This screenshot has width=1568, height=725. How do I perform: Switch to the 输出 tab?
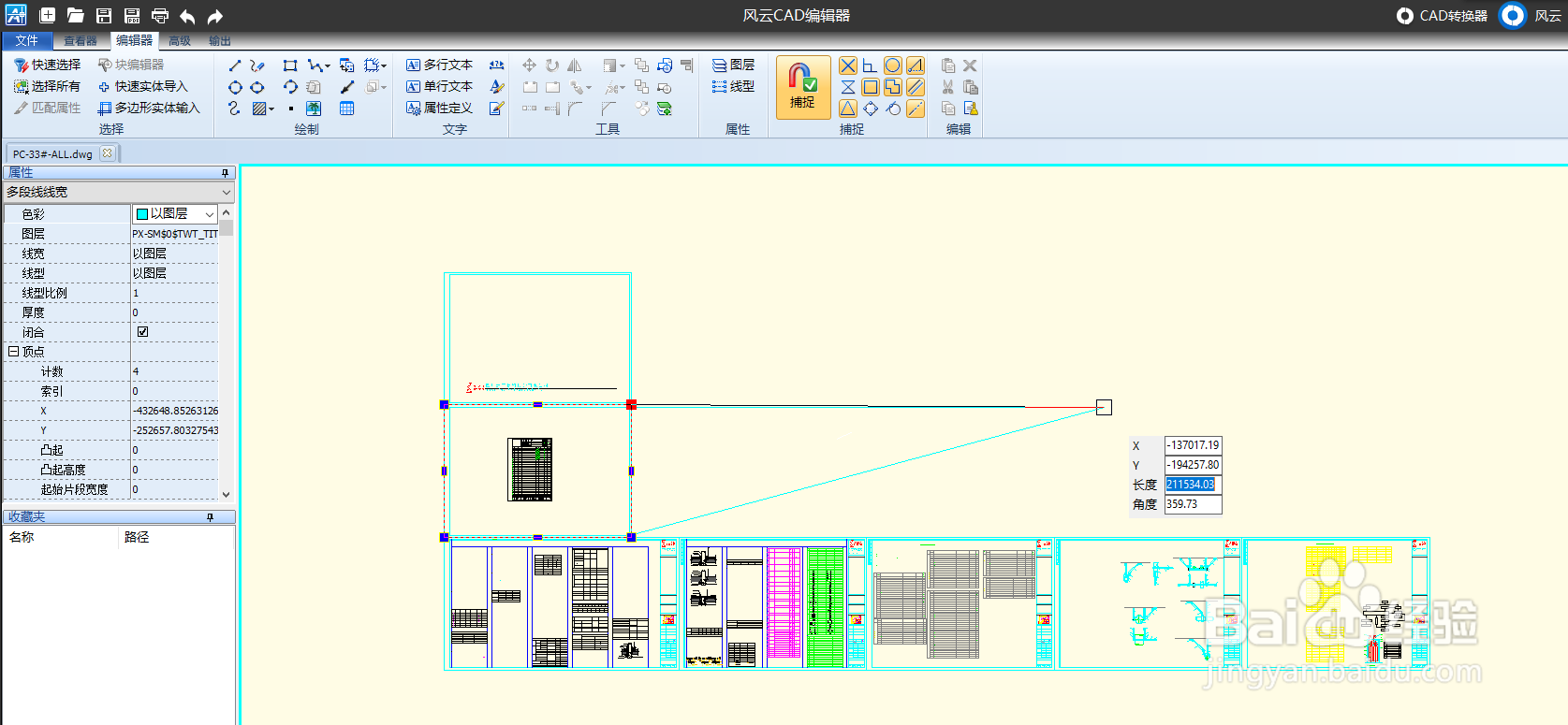tap(220, 40)
